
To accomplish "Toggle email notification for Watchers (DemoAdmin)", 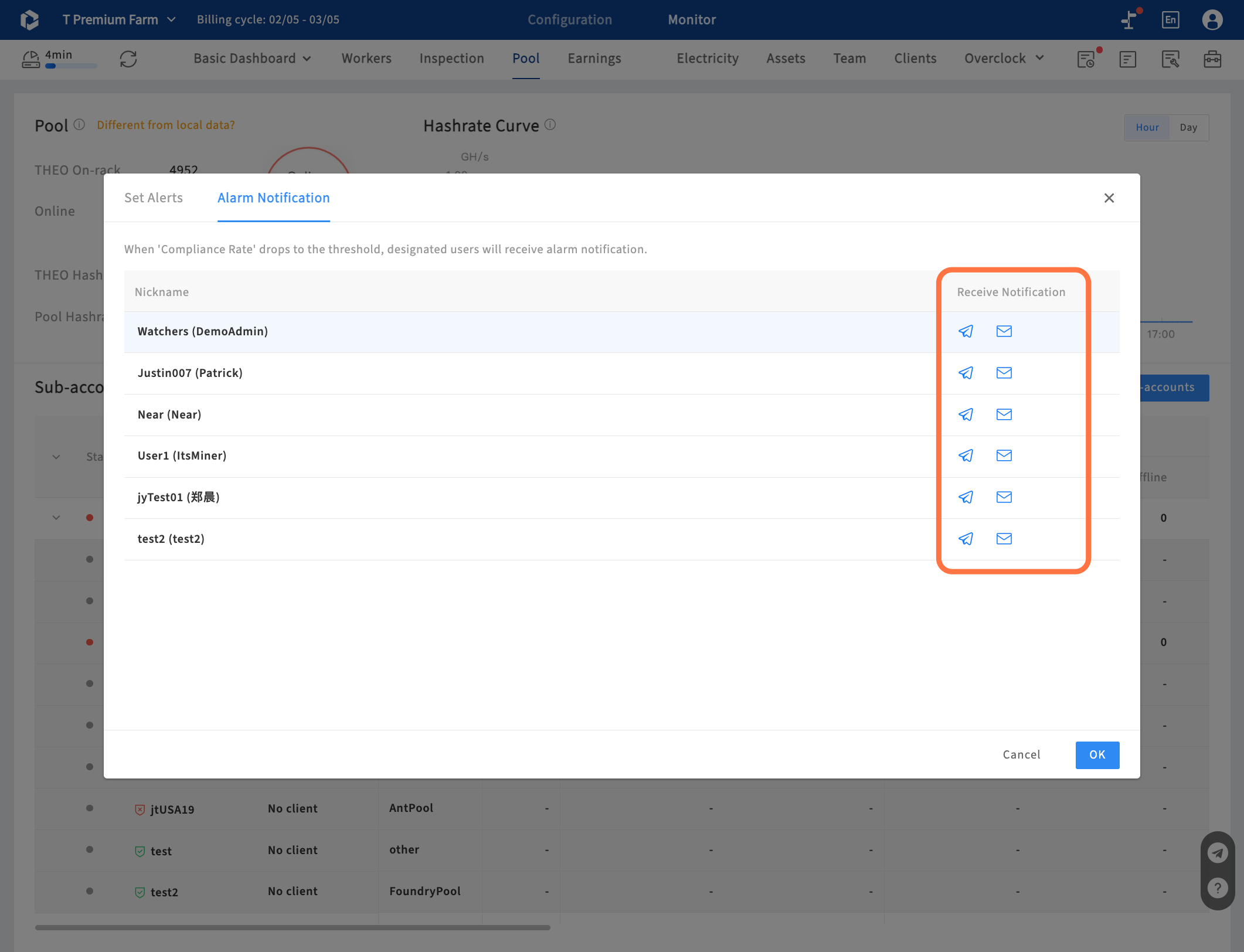I will pos(1004,331).
